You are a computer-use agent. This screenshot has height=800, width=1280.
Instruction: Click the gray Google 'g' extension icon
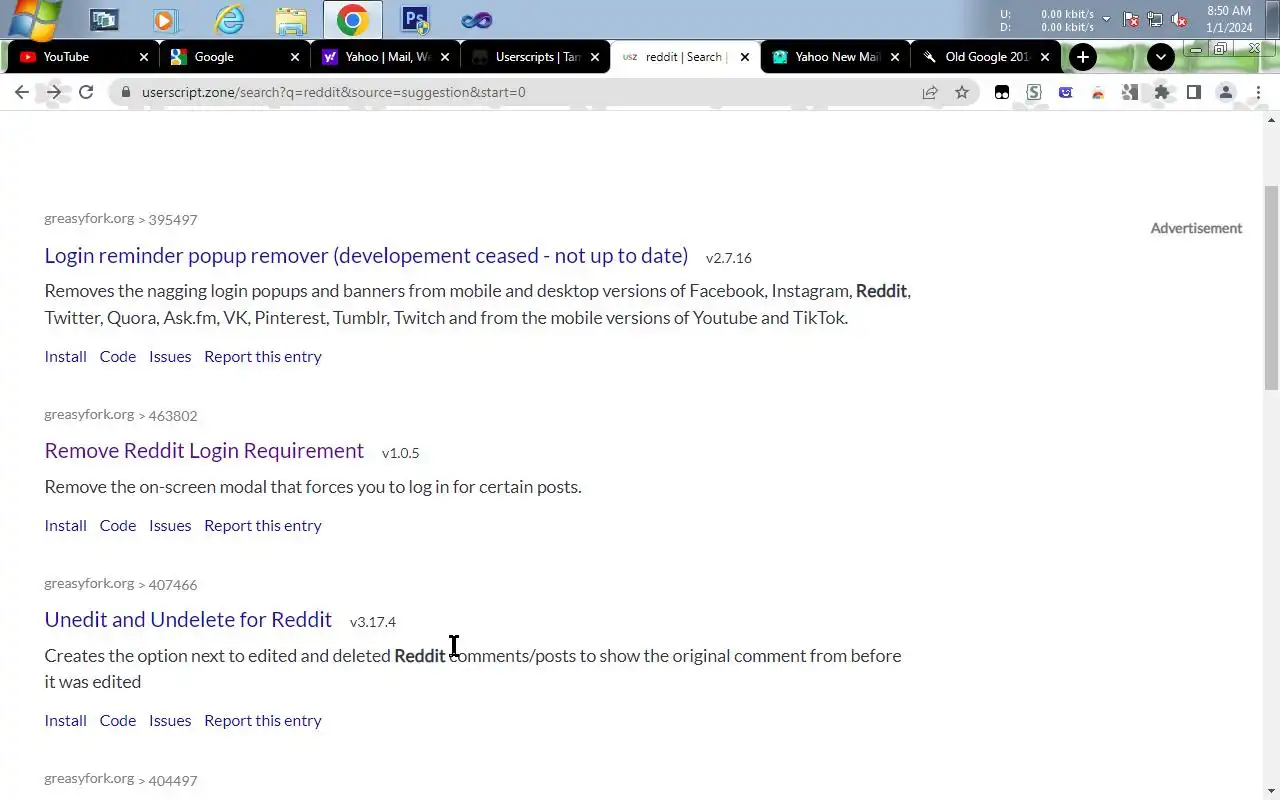coord(1130,92)
